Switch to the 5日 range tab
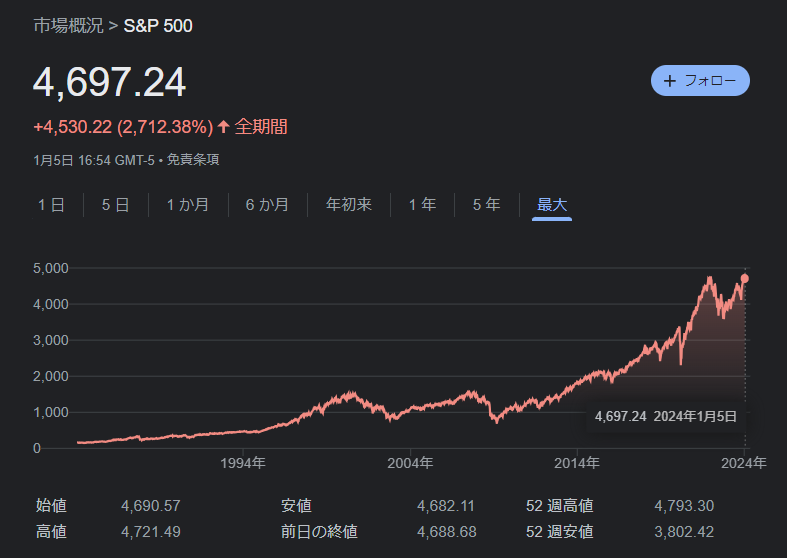 point(115,205)
